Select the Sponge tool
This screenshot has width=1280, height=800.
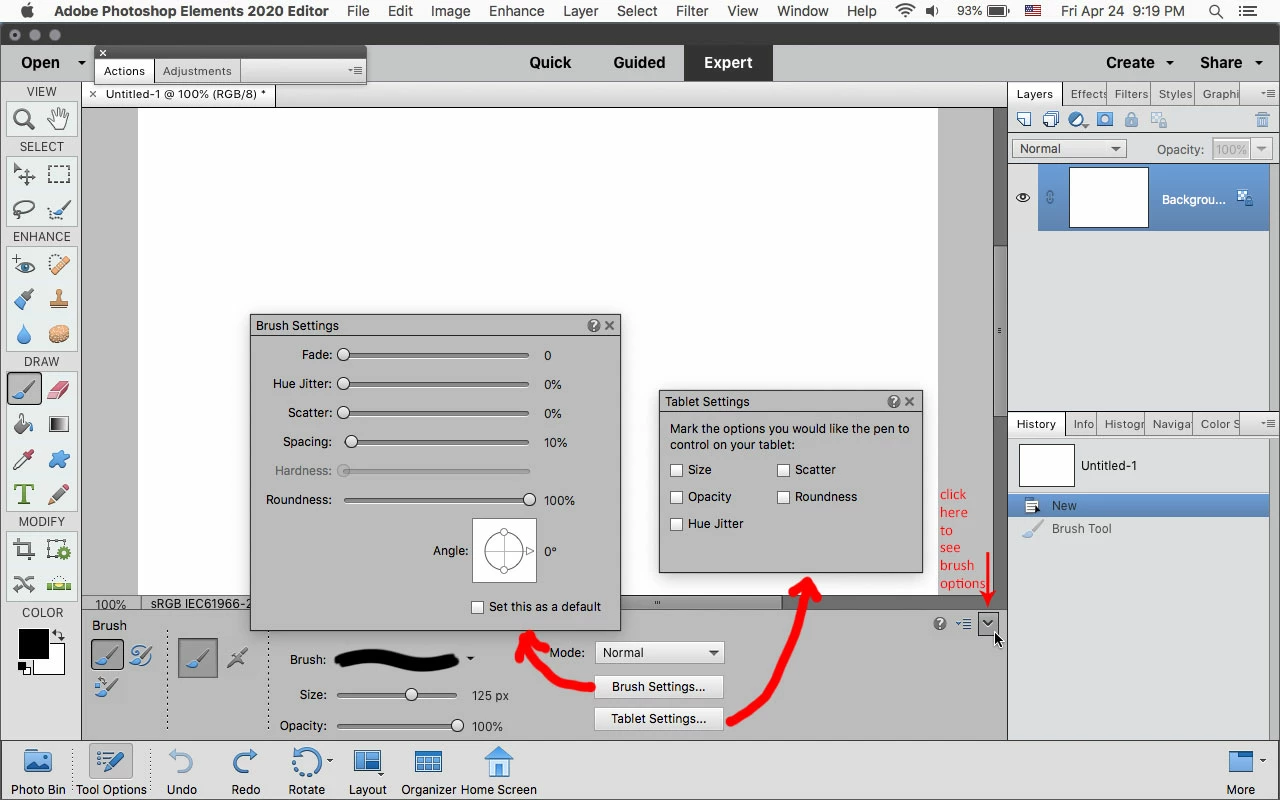tap(59, 334)
